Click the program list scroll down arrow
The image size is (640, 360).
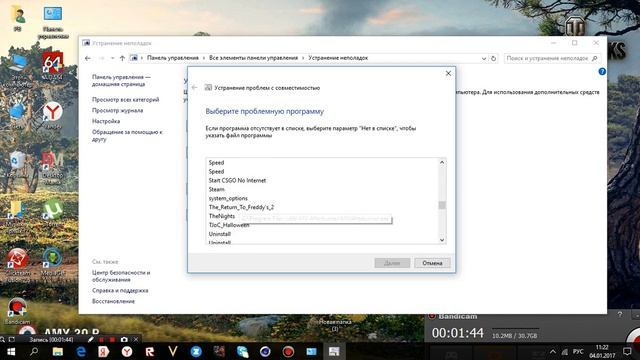pos(442,240)
